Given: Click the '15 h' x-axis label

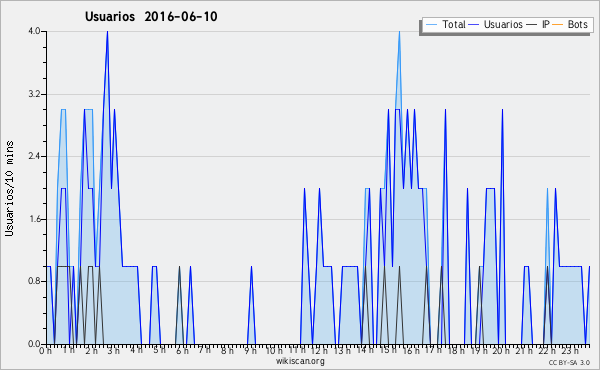Looking at the screenshot, I should pos(387,350).
